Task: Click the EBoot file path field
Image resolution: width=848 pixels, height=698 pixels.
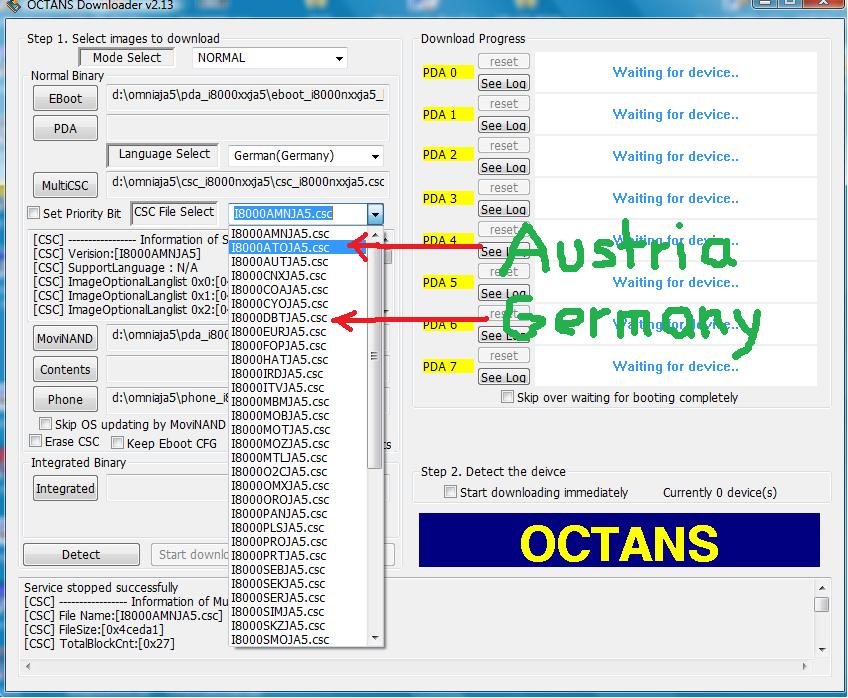Action: pos(248,97)
